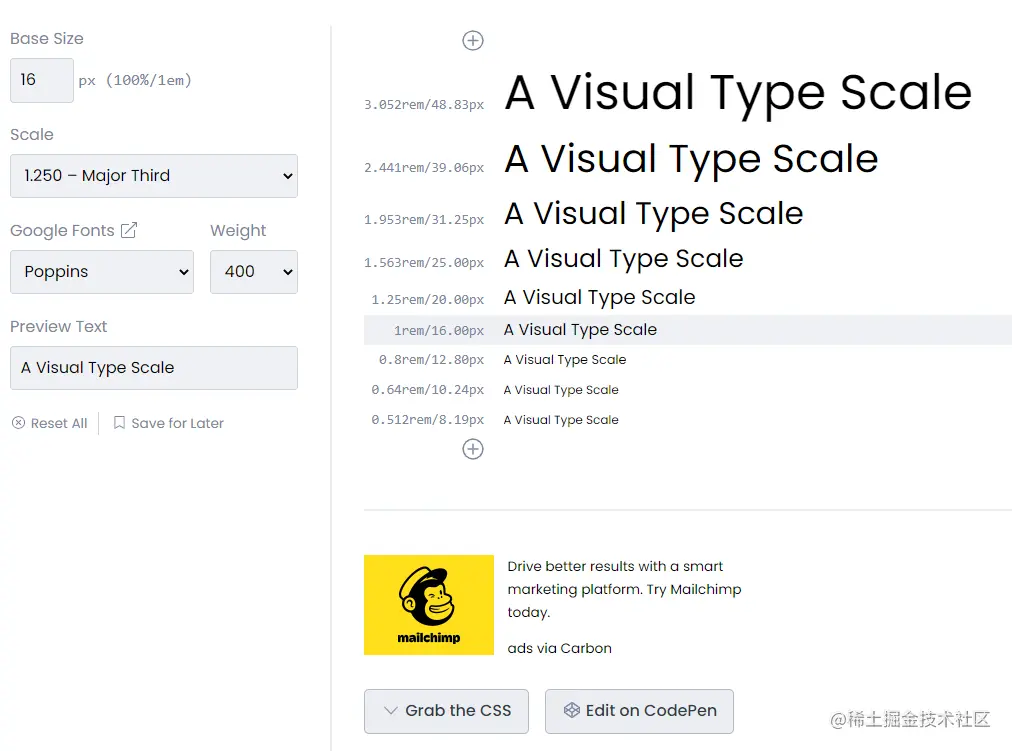
Task: Click the Mailchimp ad description text
Action: 624,589
